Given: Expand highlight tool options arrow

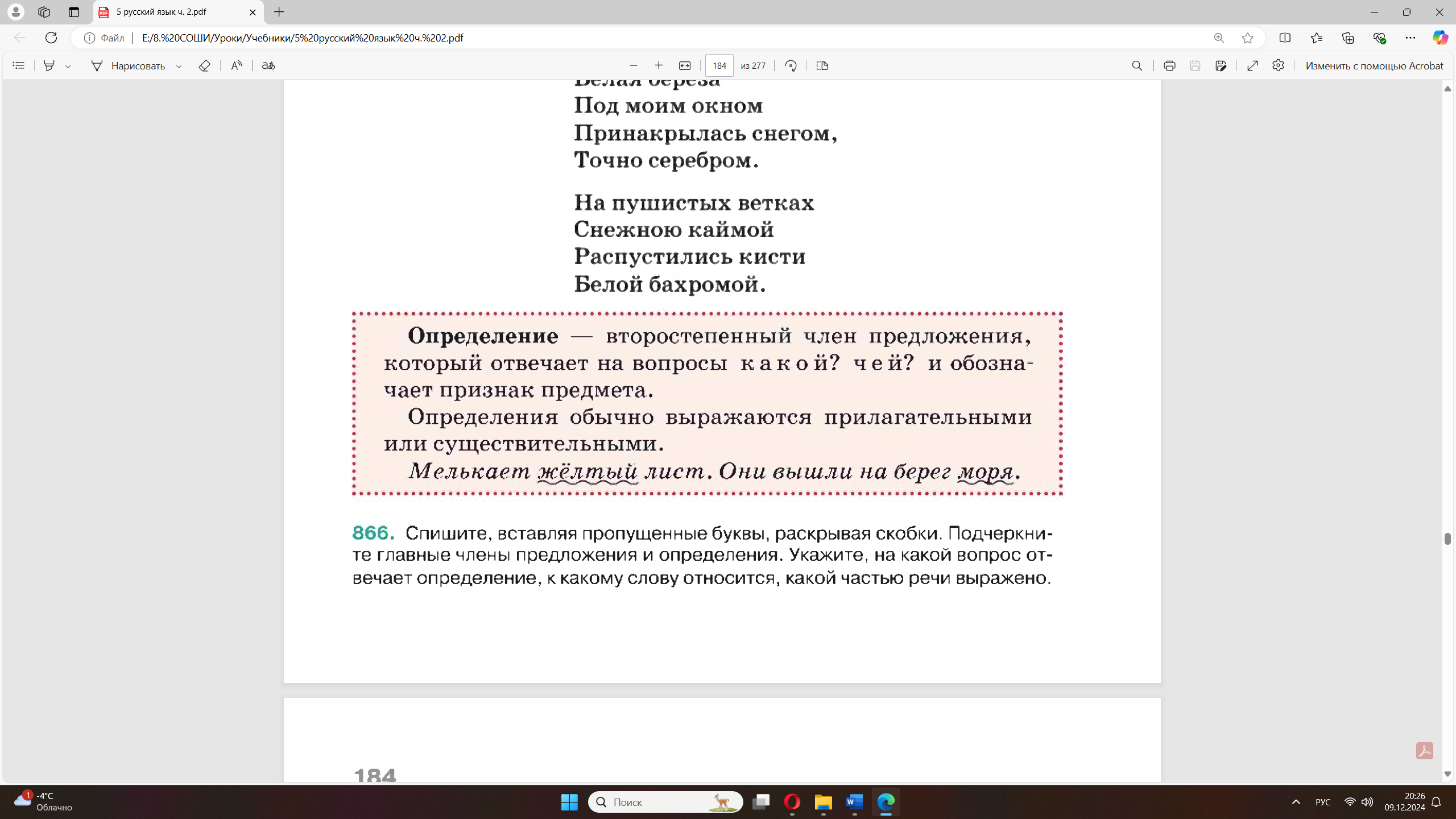Looking at the screenshot, I should coord(68,66).
